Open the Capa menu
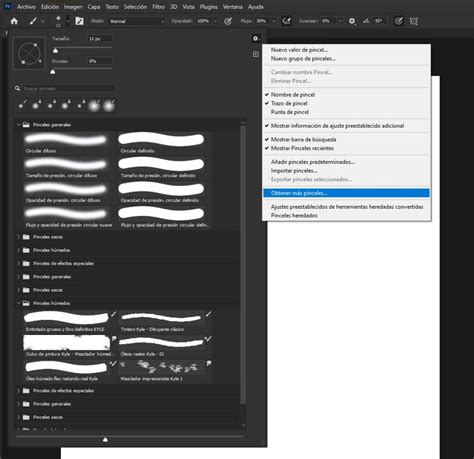474x459 pixels. [x=94, y=7]
